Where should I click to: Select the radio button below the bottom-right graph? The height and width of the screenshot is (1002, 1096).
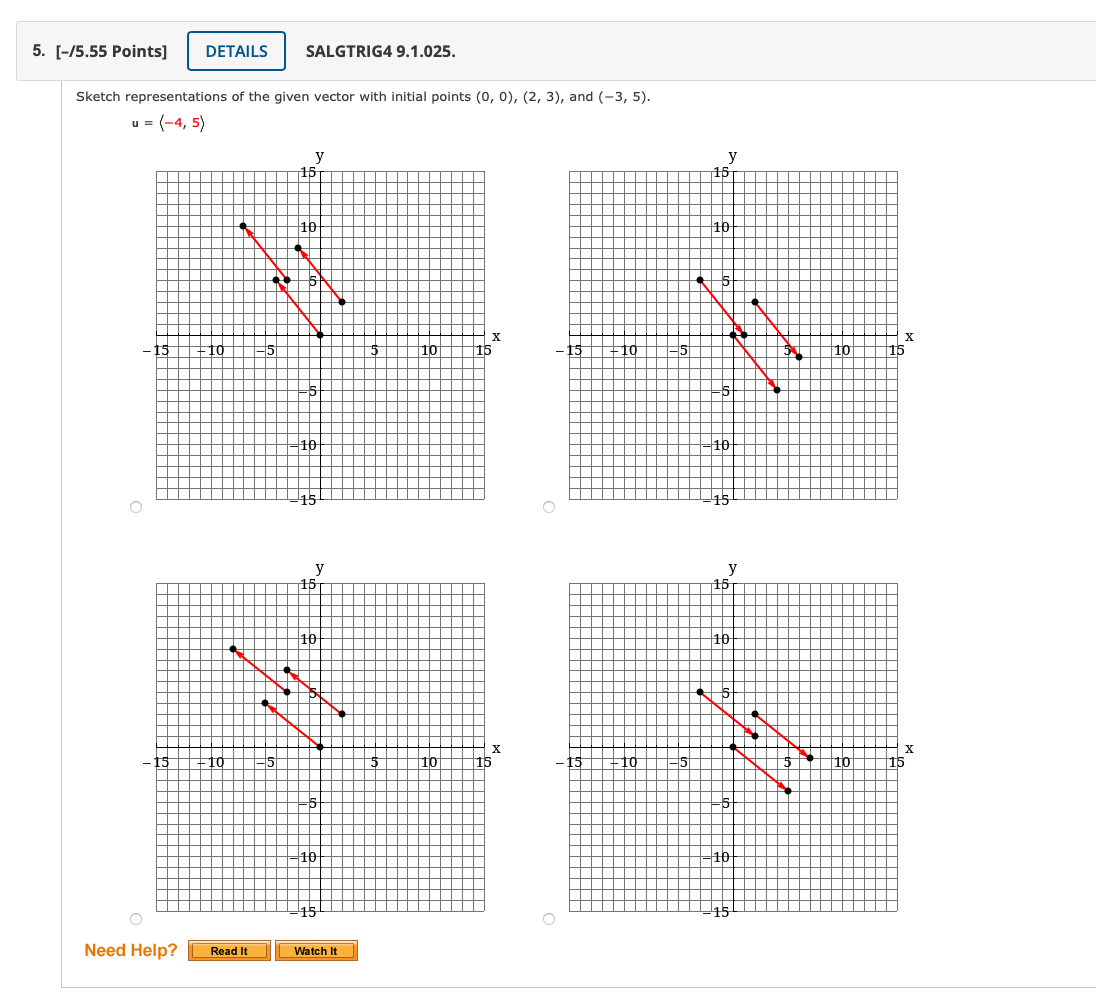(x=548, y=919)
